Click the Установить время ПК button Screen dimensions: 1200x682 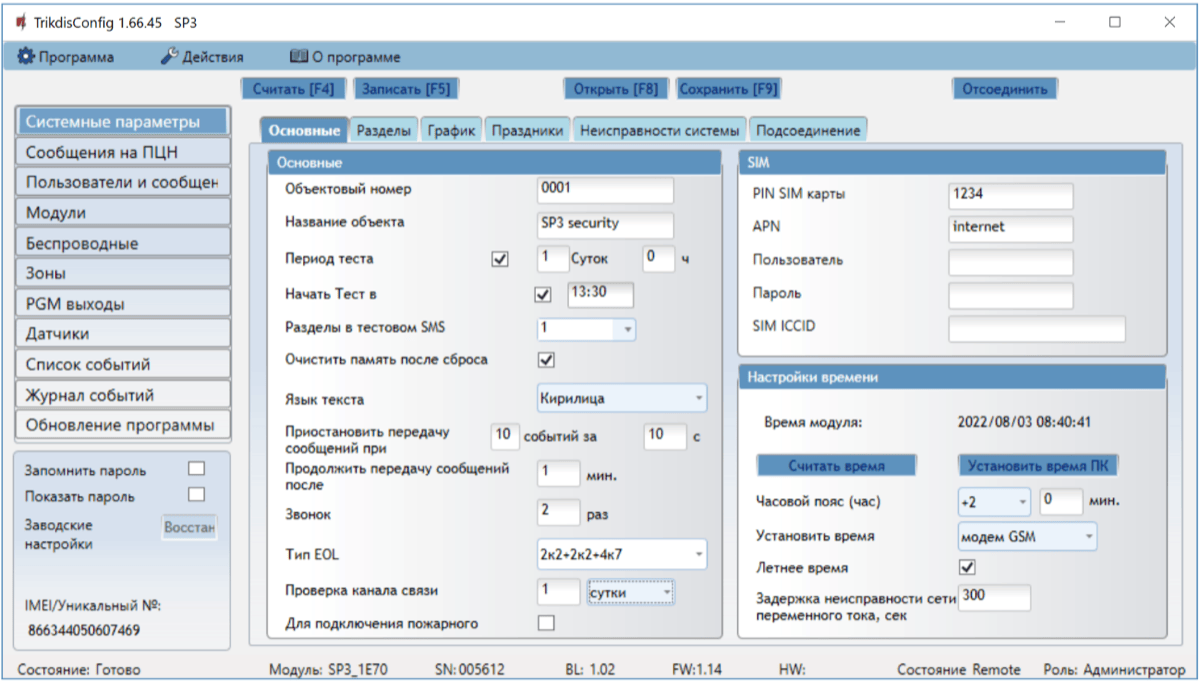(x=1038, y=466)
